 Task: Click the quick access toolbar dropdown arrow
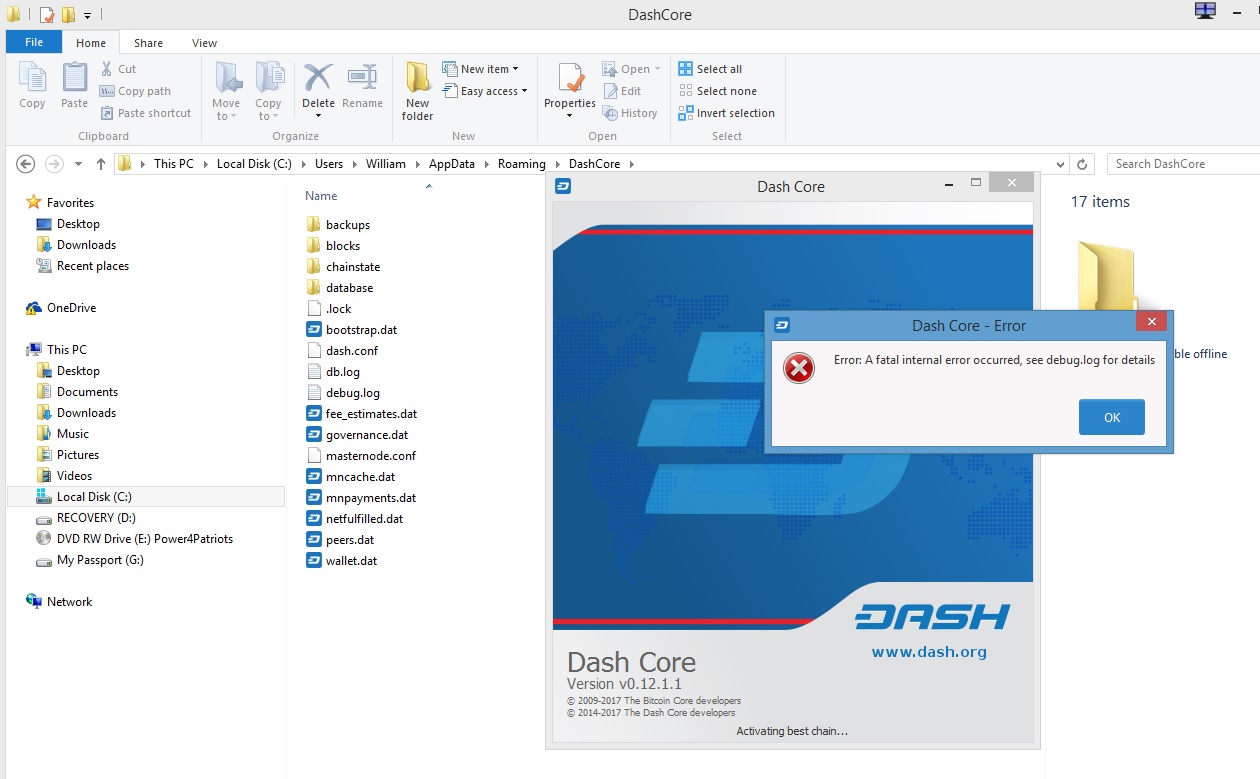pyautogui.click(x=88, y=16)
